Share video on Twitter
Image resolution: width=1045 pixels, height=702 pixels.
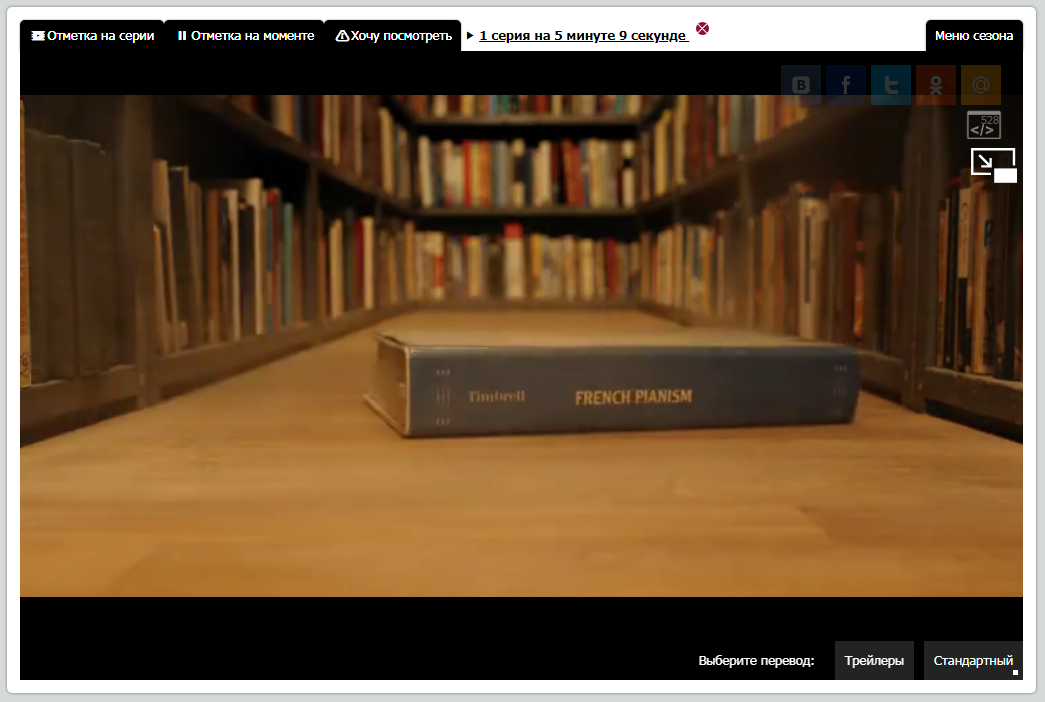pos(891,85)
